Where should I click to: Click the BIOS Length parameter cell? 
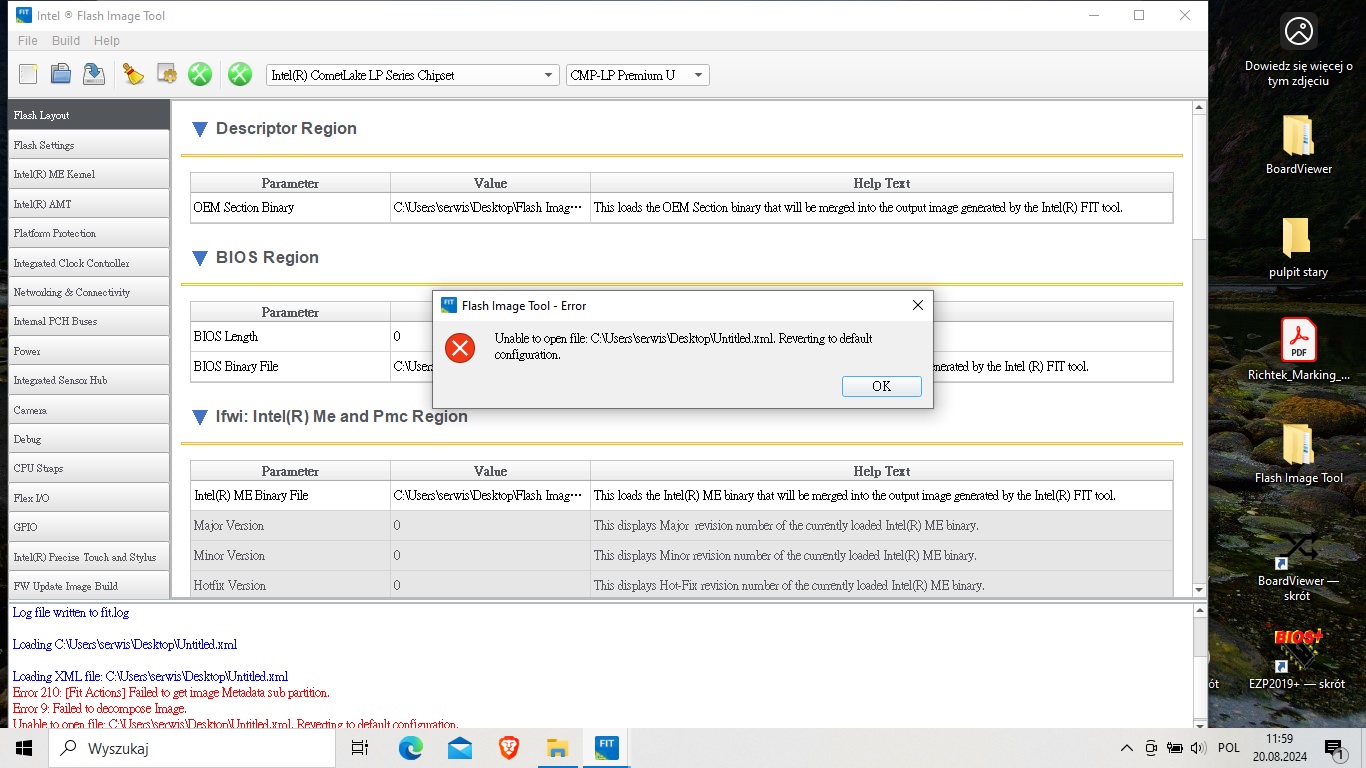pyautogui.click(x=290, y=337)
